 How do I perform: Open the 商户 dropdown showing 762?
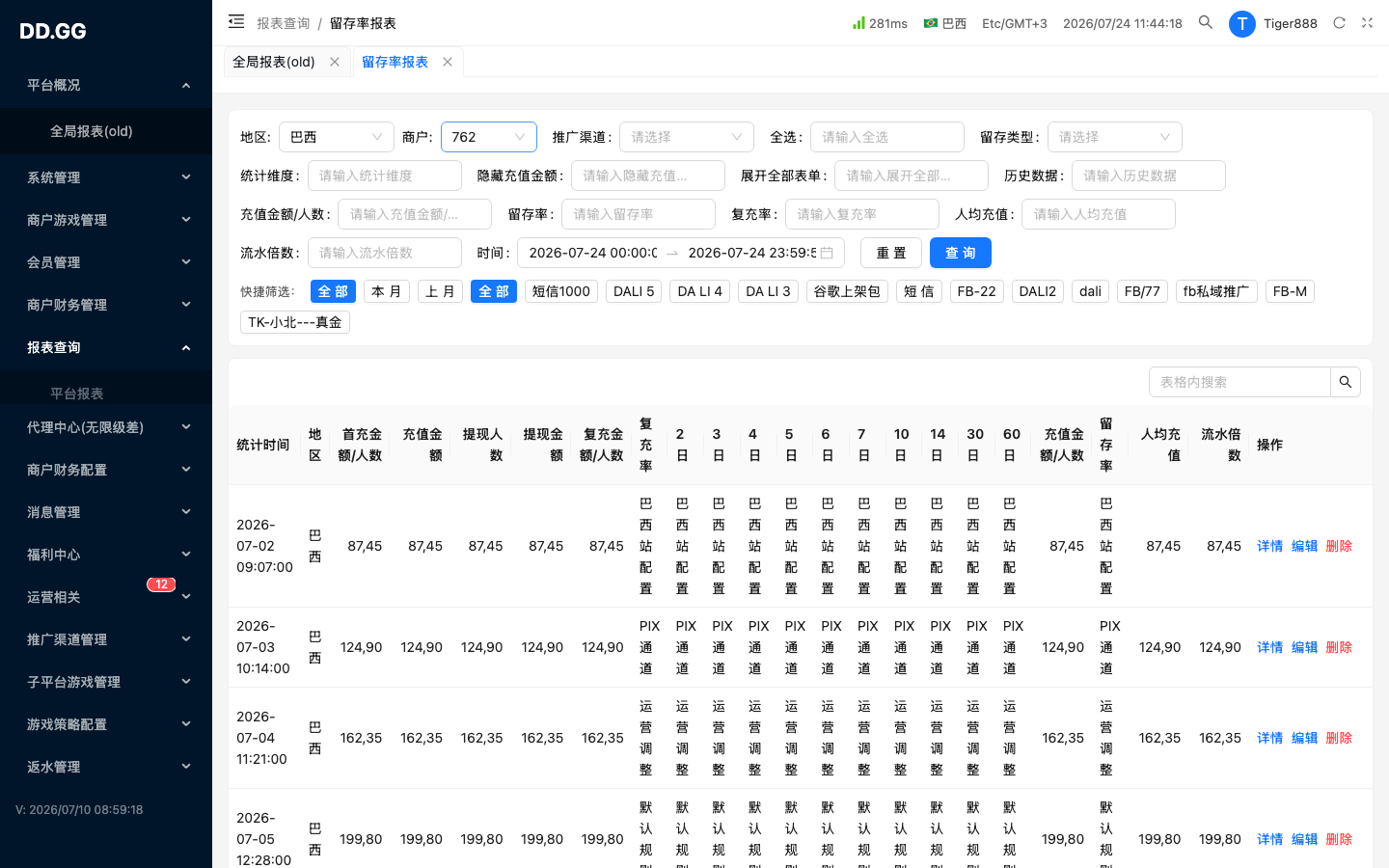(489, 137)
